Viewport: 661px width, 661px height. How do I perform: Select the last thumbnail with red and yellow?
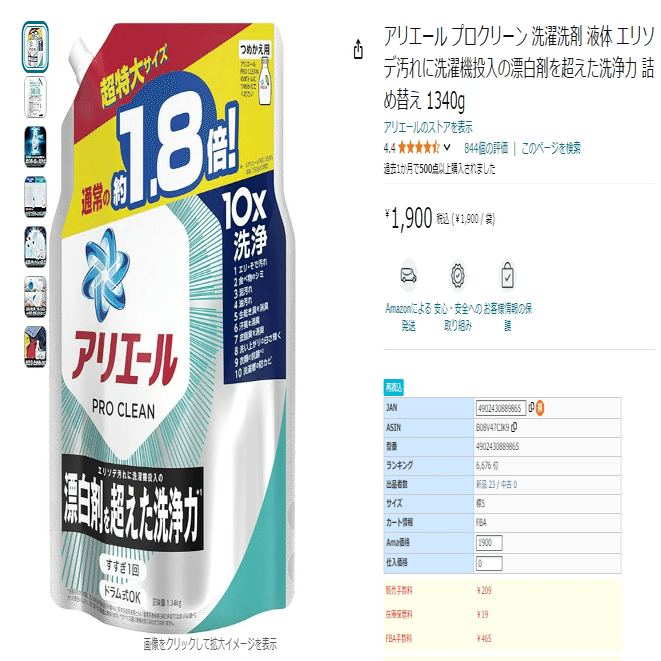35,347
